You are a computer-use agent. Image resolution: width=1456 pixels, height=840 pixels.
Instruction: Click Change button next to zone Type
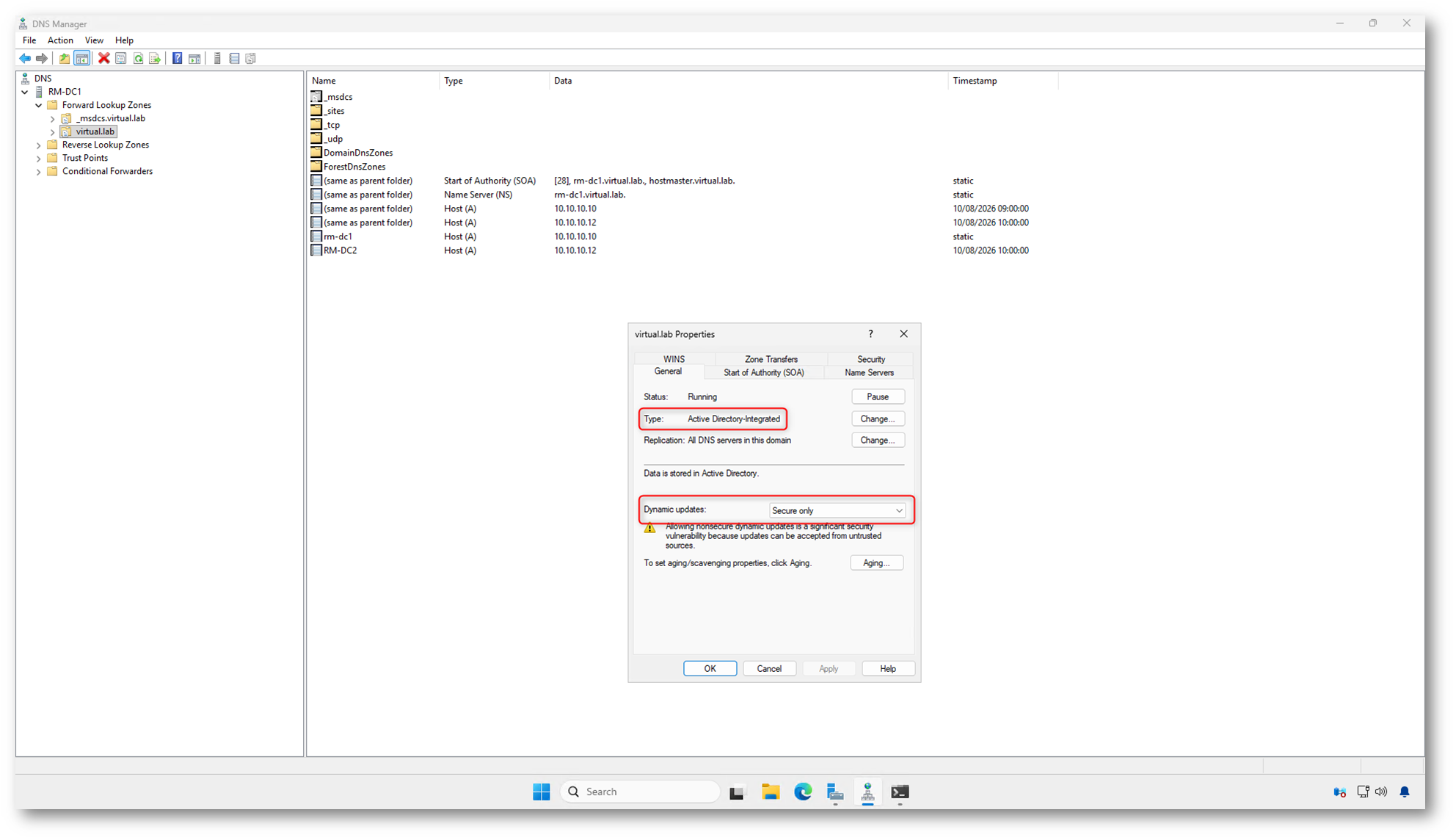tap(878, 419)
